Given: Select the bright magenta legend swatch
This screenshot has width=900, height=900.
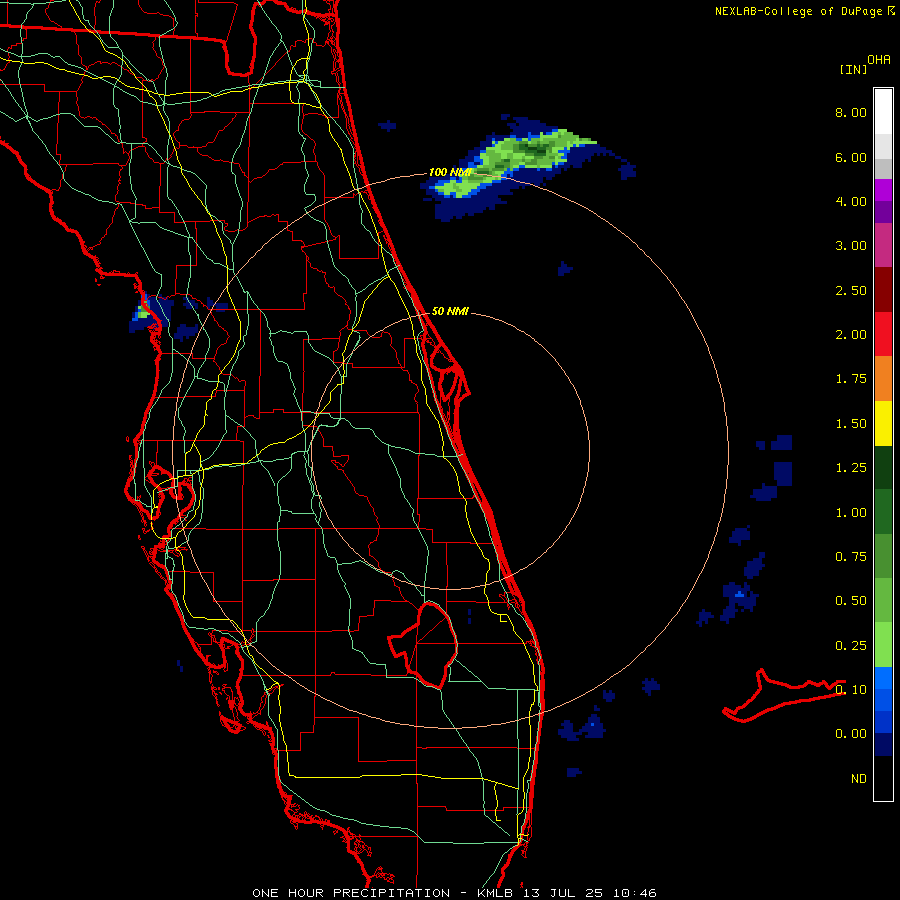Looking at the screenshot, I should [883, 190].
